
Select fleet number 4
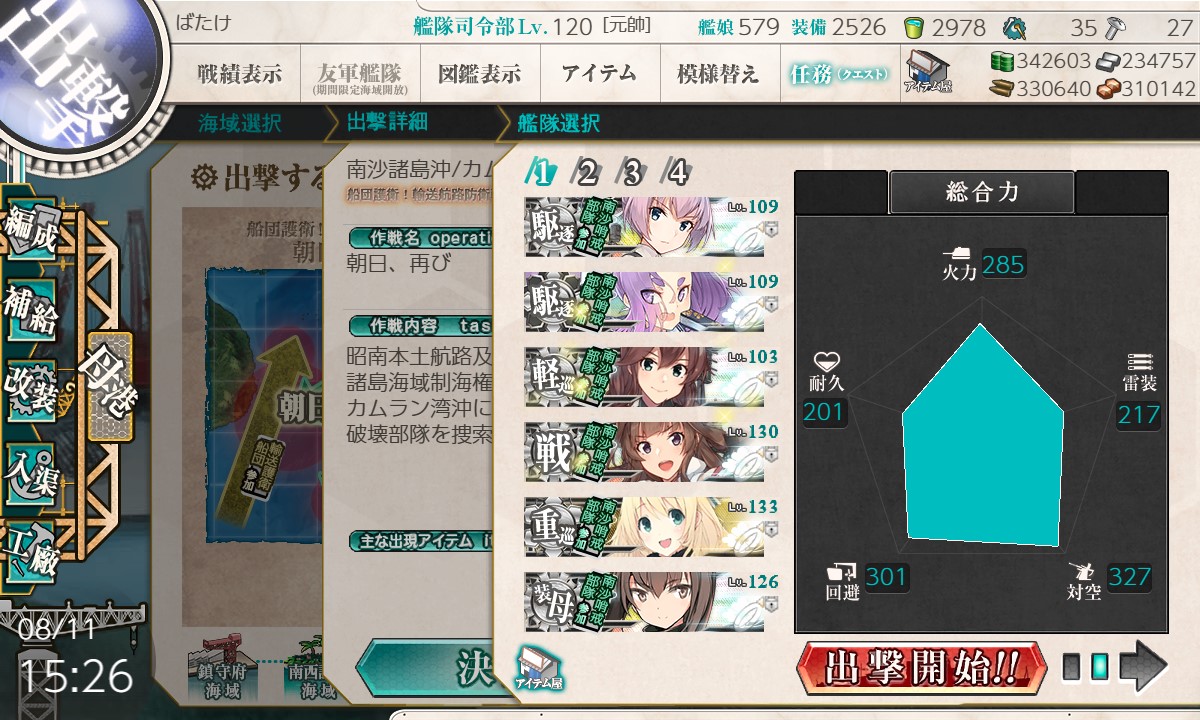pyautogui.click(x=677, y=173)
